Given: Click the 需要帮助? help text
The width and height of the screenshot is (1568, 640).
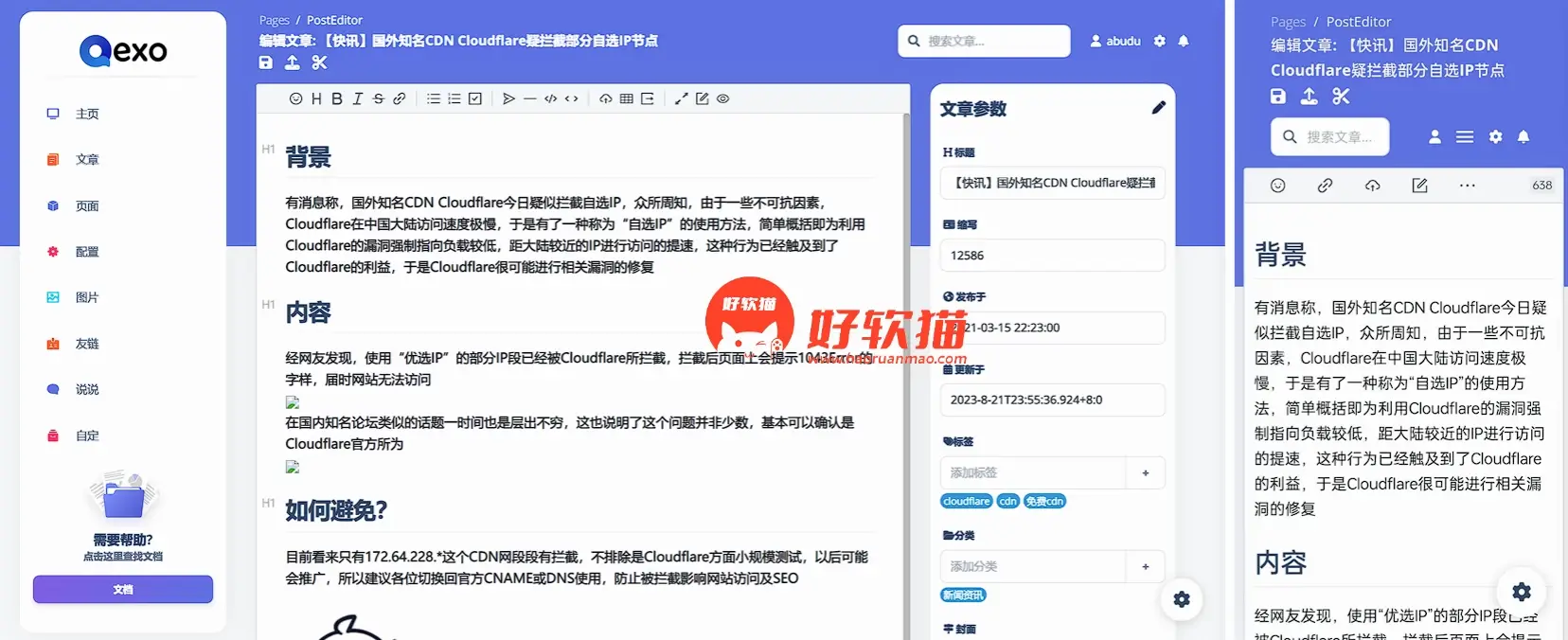Looking at the screenshot, I should click(x=123, y=540).
